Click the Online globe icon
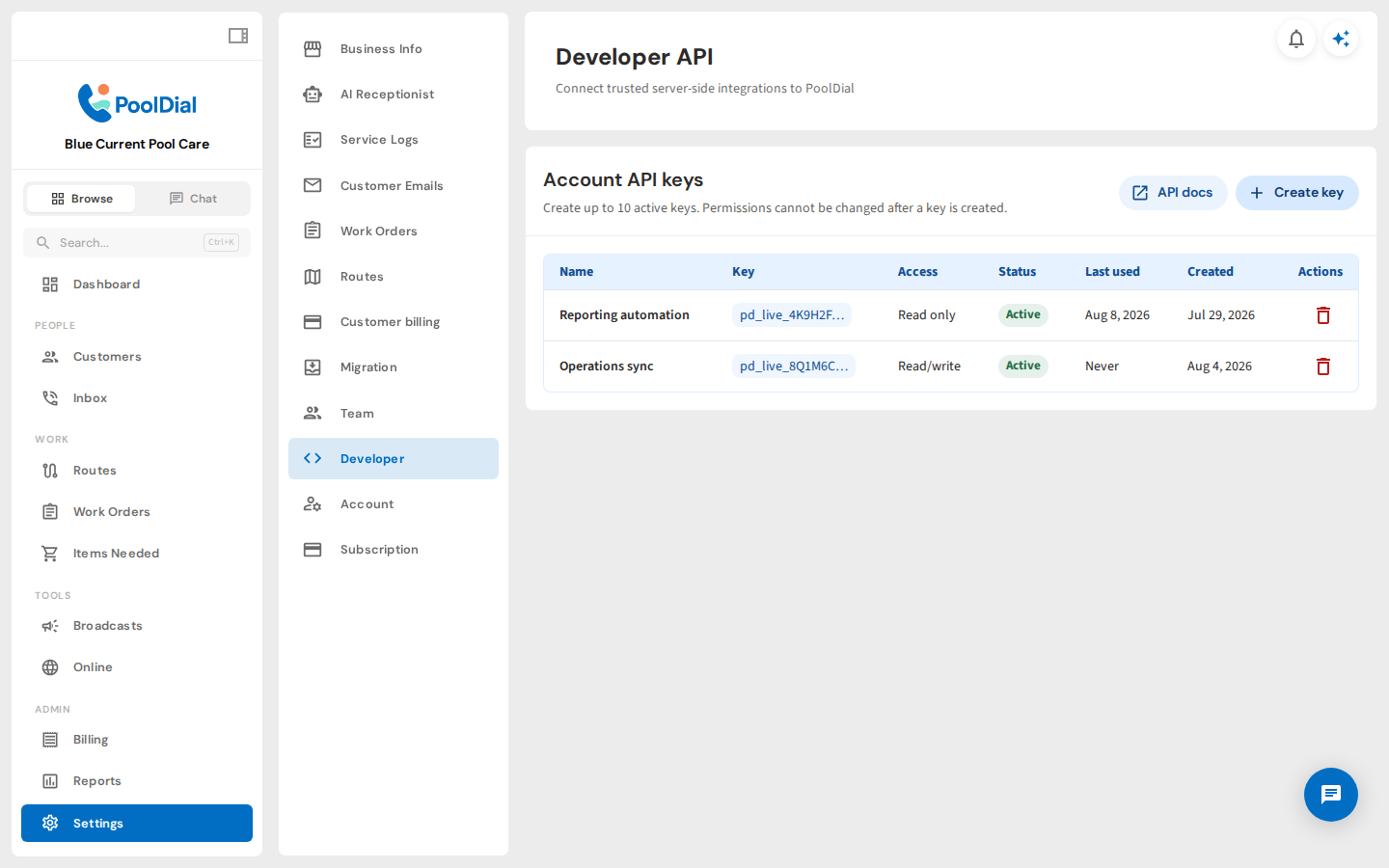 click(50, 667)
